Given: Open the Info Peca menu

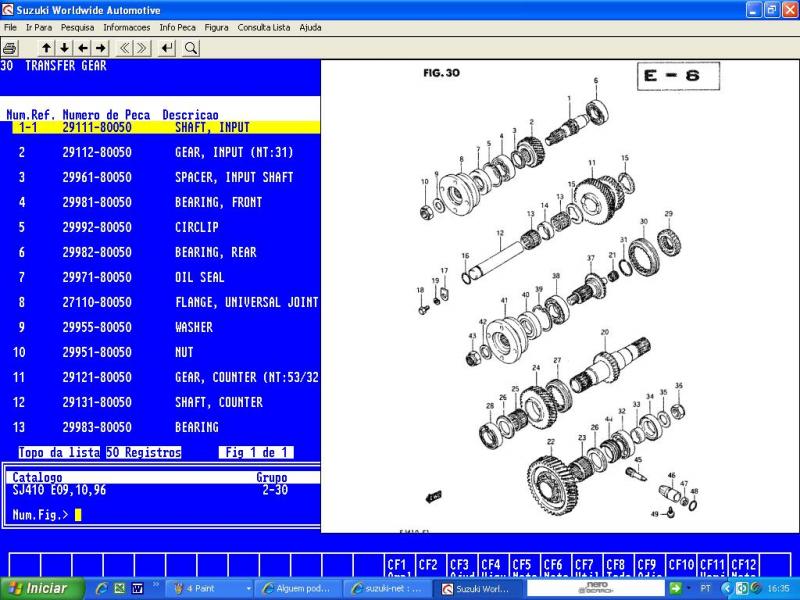Looking at the screenshot, I should (x=177, y=27).
